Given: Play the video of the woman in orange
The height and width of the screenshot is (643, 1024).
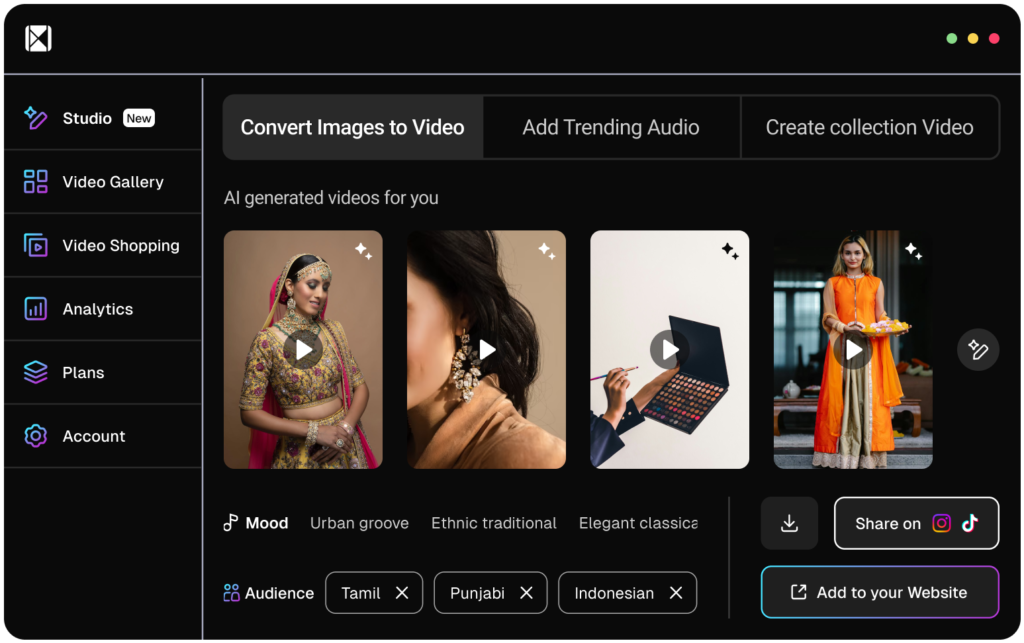Looking at the screenshot, I should tap(852, 350).
